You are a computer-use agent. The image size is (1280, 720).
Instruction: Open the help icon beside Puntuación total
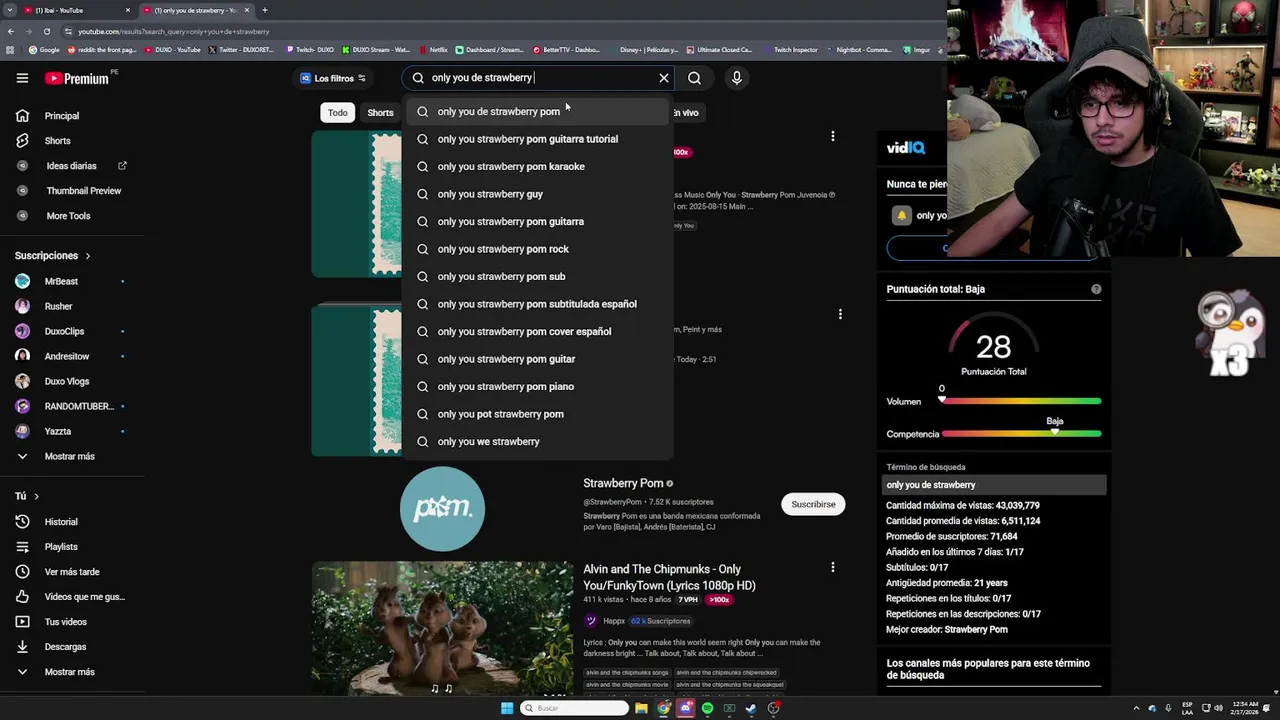click(x=1096, y=290)
